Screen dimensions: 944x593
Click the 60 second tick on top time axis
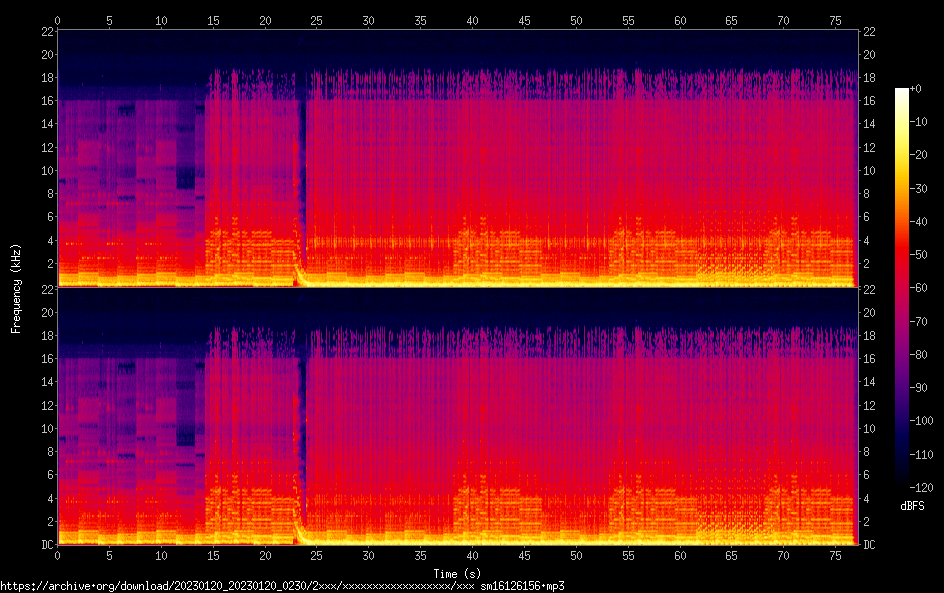click(680, 20)
